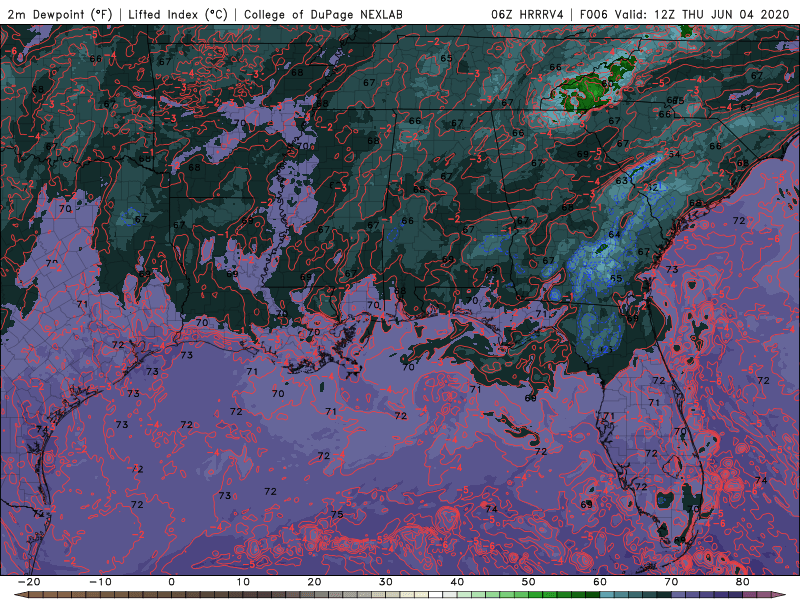800x600 pixels.
Task: Click the -20 label on the color scale
Action: click(x=29, y=582)
